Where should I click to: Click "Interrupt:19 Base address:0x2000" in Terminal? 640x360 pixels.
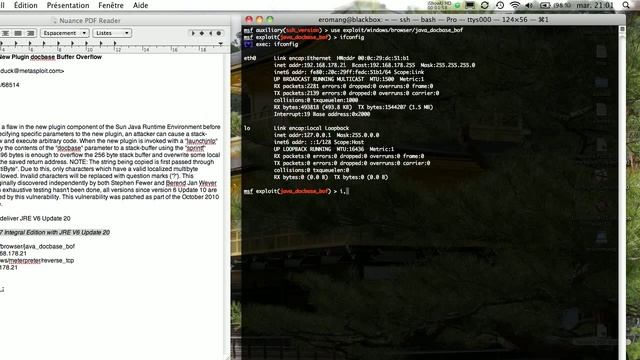point(322,114)
